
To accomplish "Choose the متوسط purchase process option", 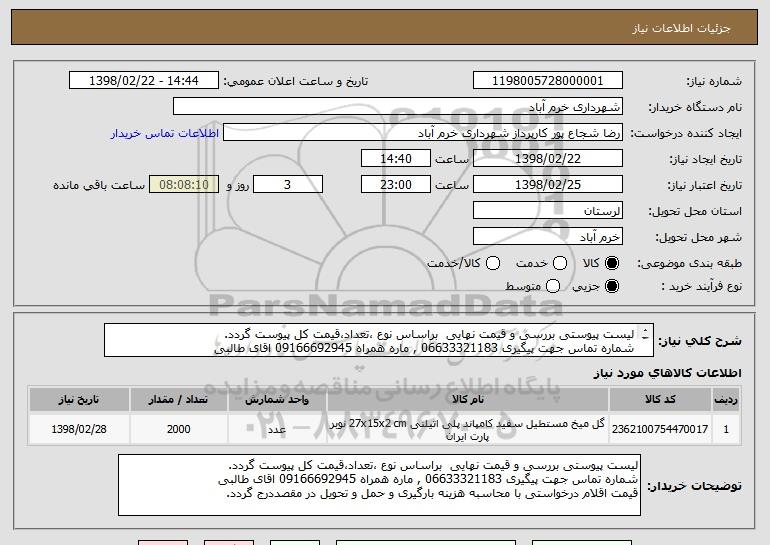I will pos(553,286).
